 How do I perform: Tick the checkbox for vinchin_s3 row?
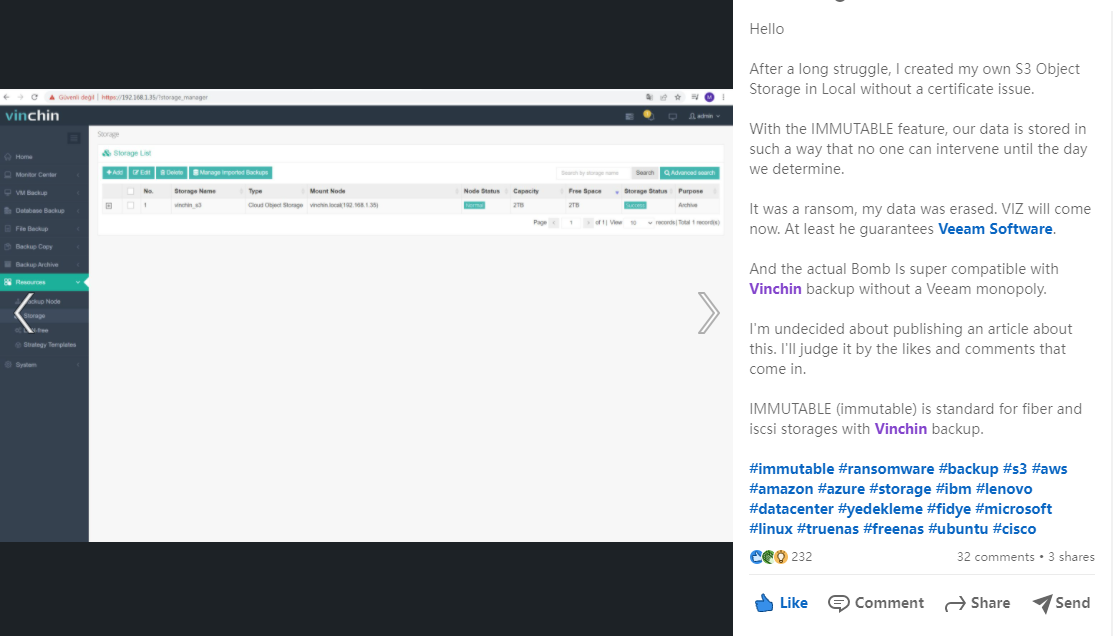coord(130,205)
